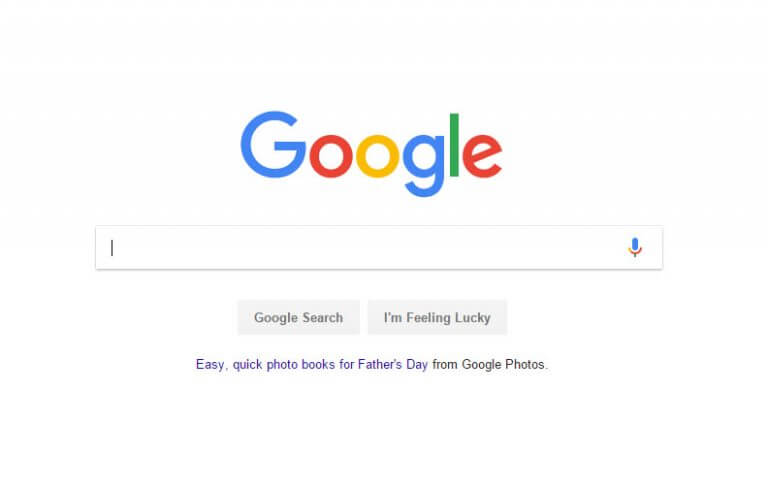Click the red letter o in logo
The height and width of the screenshot is (492, 768).
click(x=331, y=155)
